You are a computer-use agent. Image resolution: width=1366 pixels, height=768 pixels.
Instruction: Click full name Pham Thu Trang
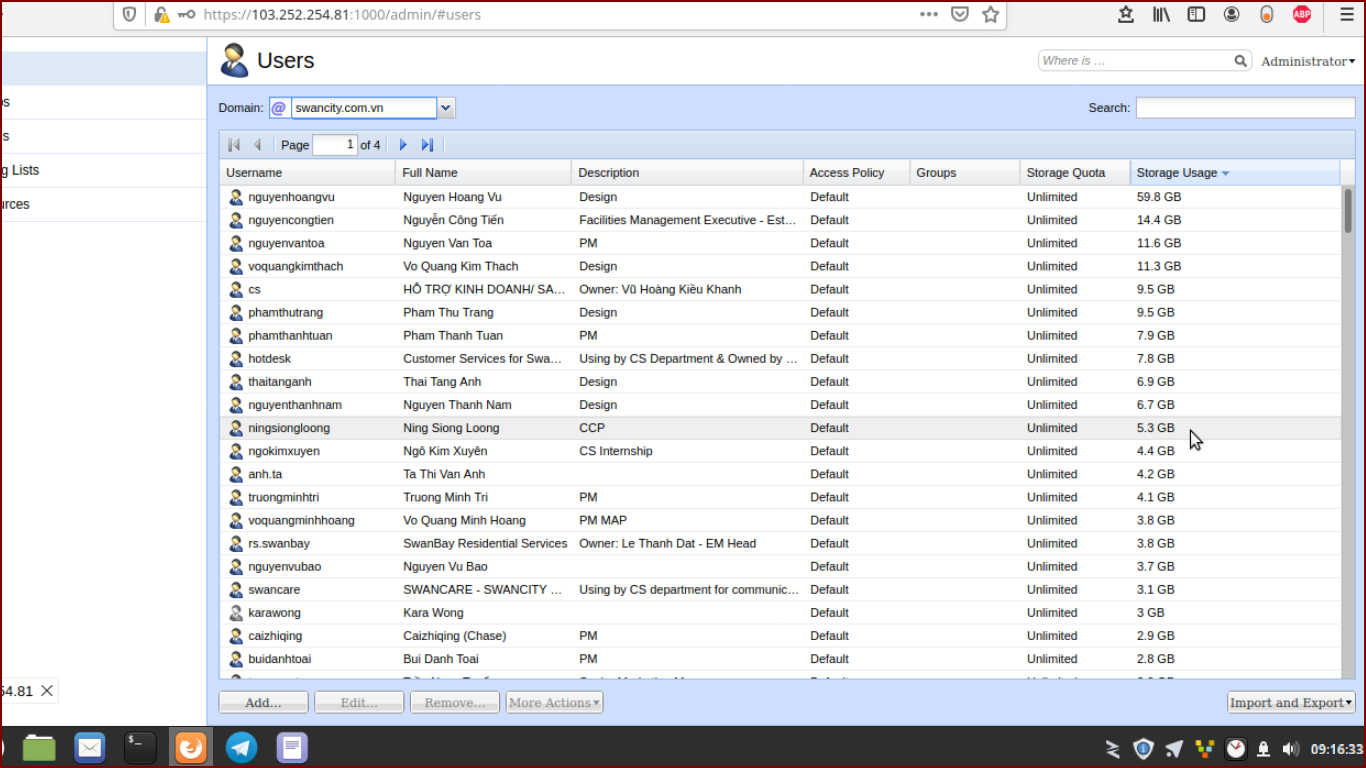(448, 312)
